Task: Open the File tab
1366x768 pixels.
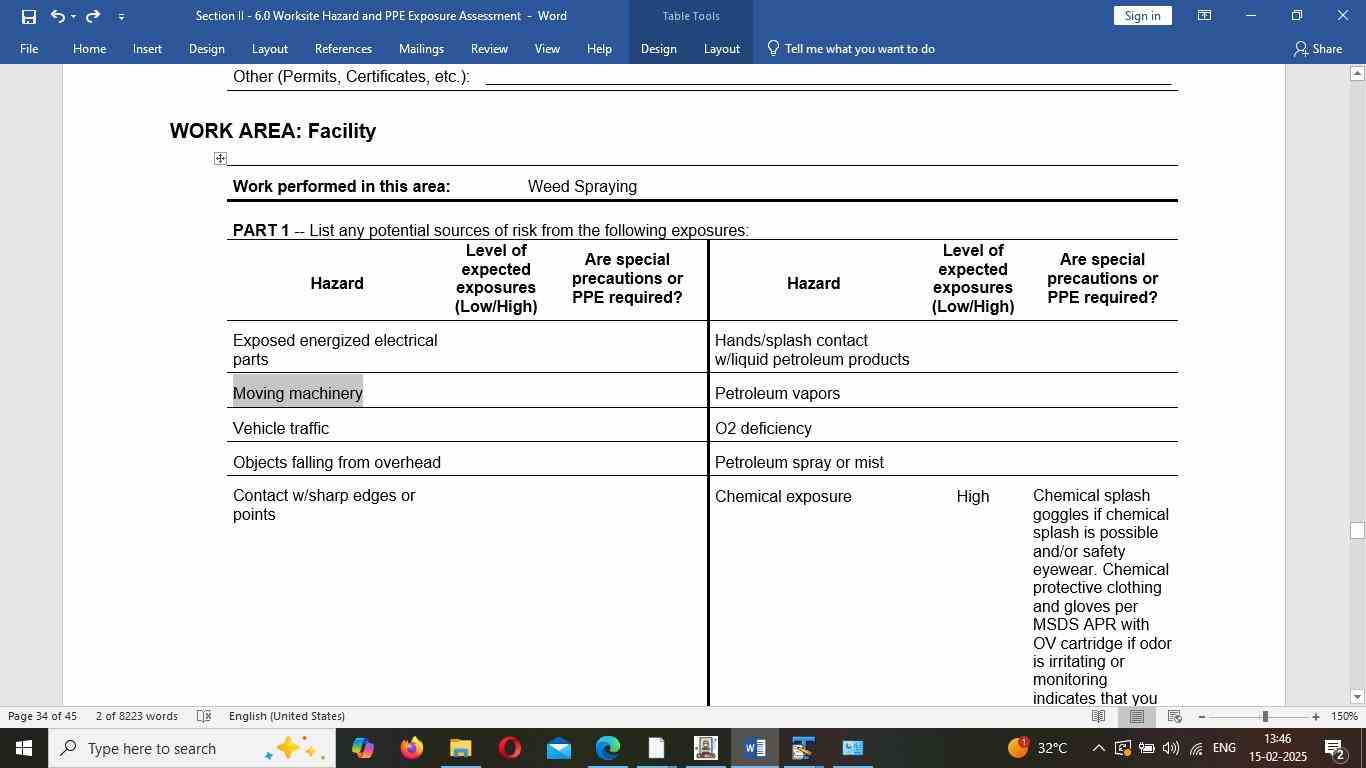Action: (x=29, y=49)
